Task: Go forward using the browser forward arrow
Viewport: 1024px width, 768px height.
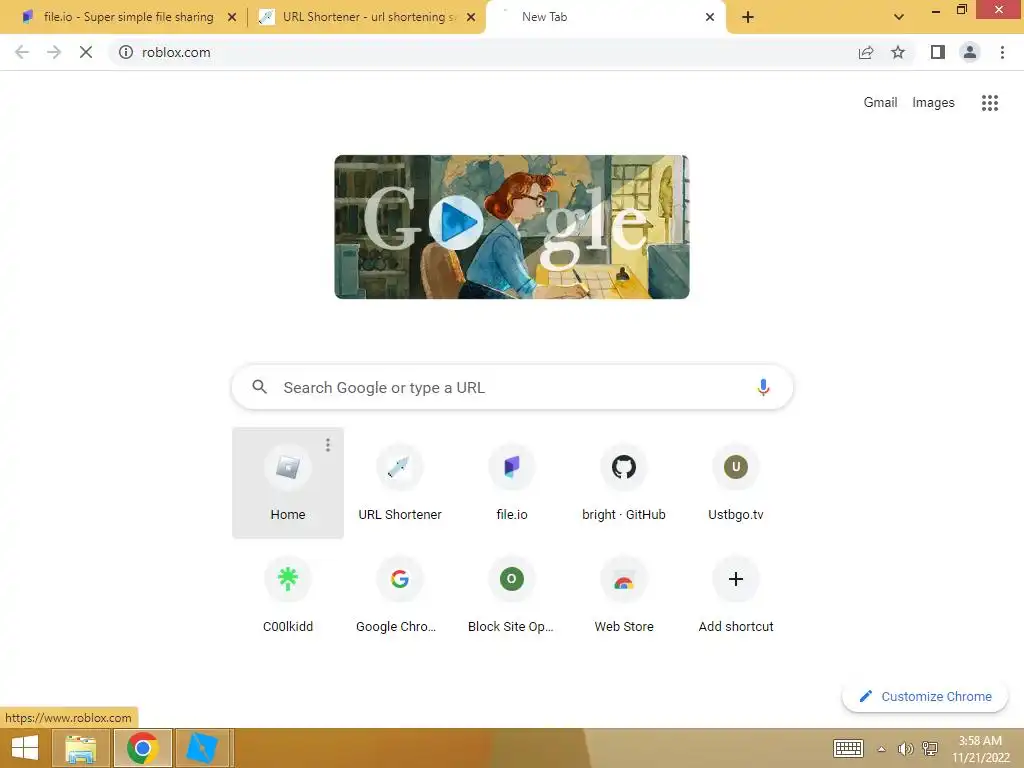Action: coord(54,52)
